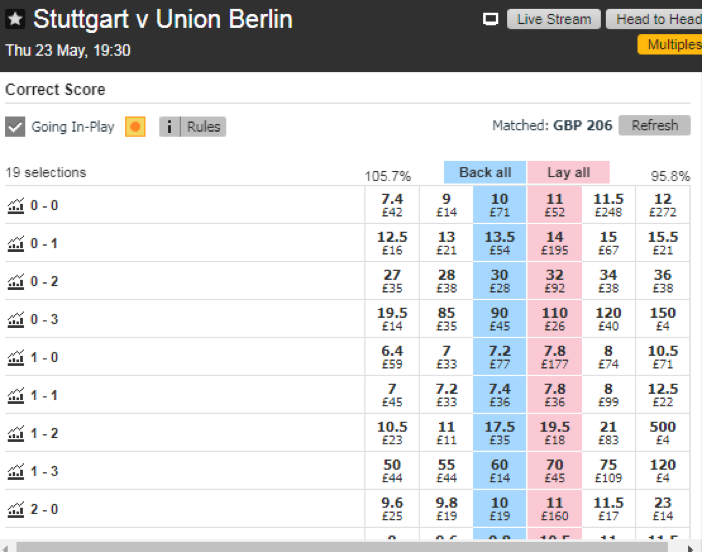702x552 pixels.
Task: Open the graph icon for 2 - 0
Action: tap(16, 509)
